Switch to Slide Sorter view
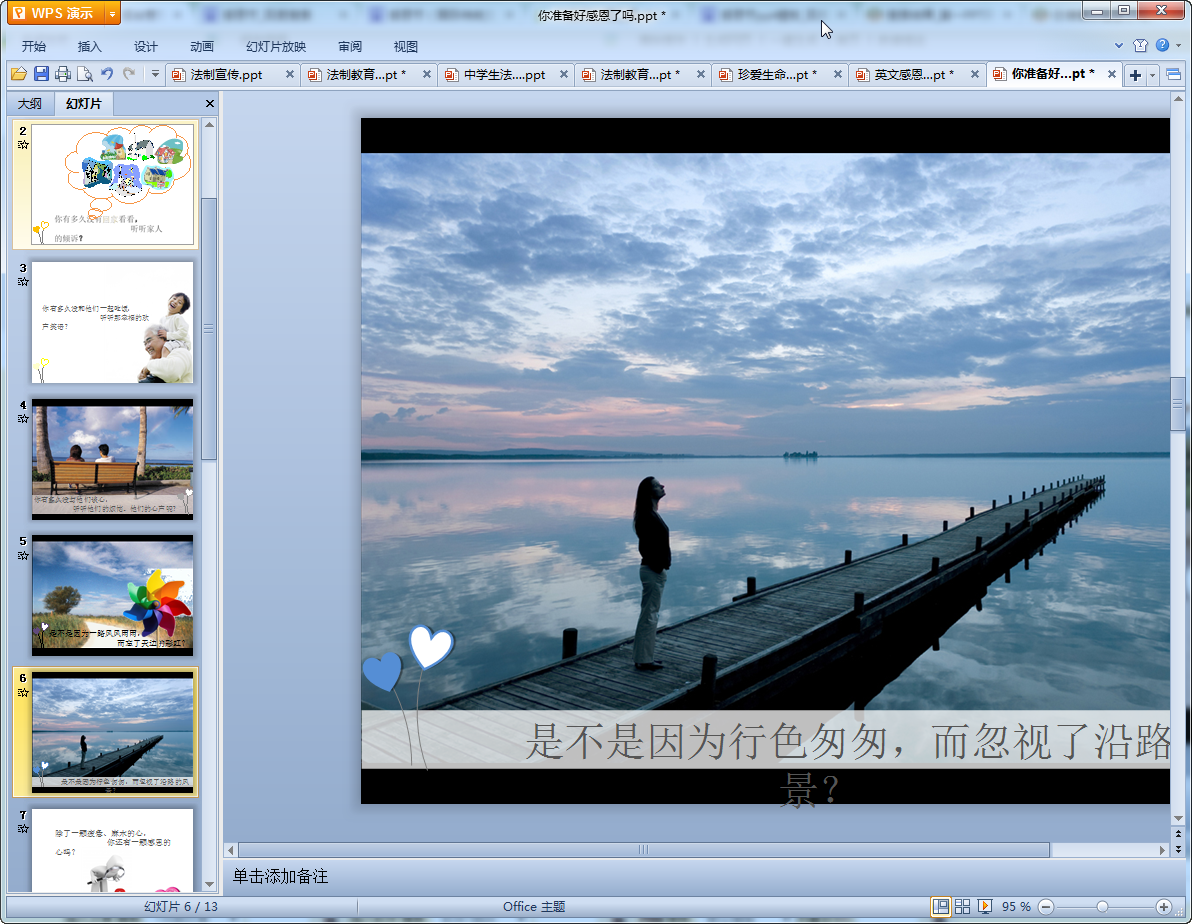The image size is (1192, 924). coord(963,906)
